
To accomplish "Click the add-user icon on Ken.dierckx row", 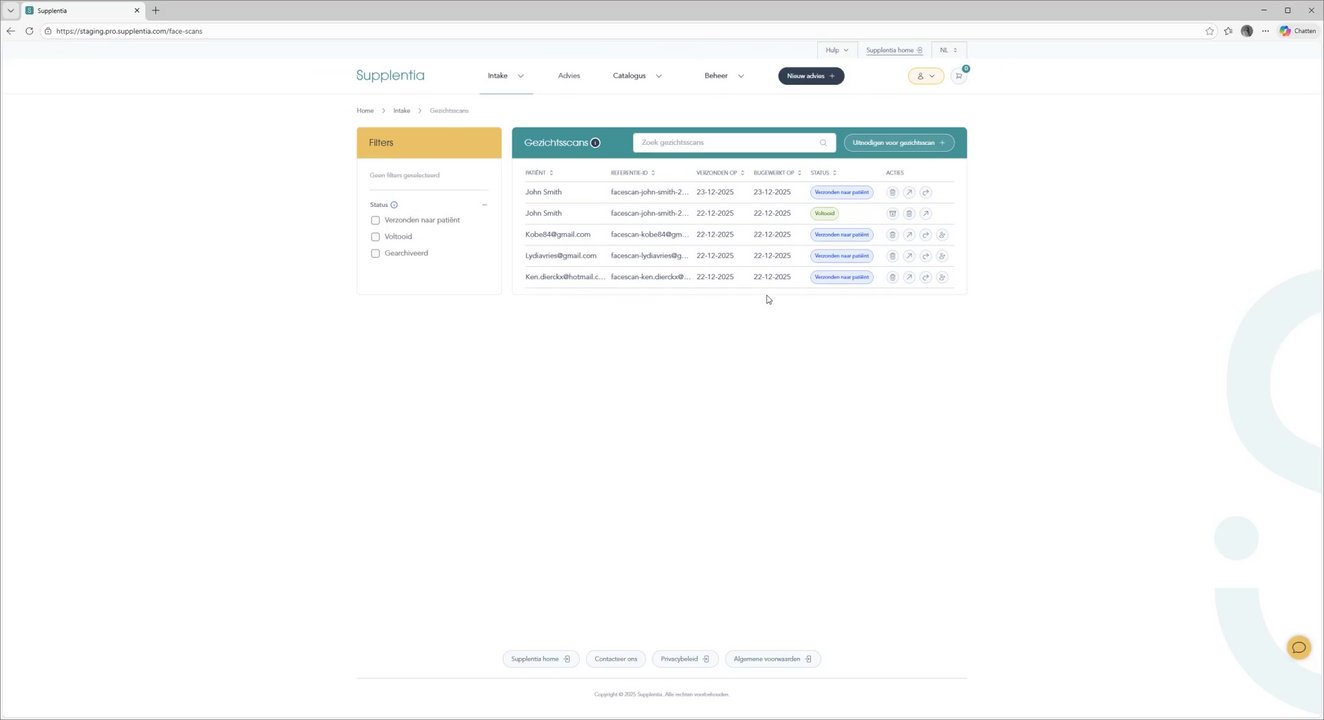I will point(942,277).
